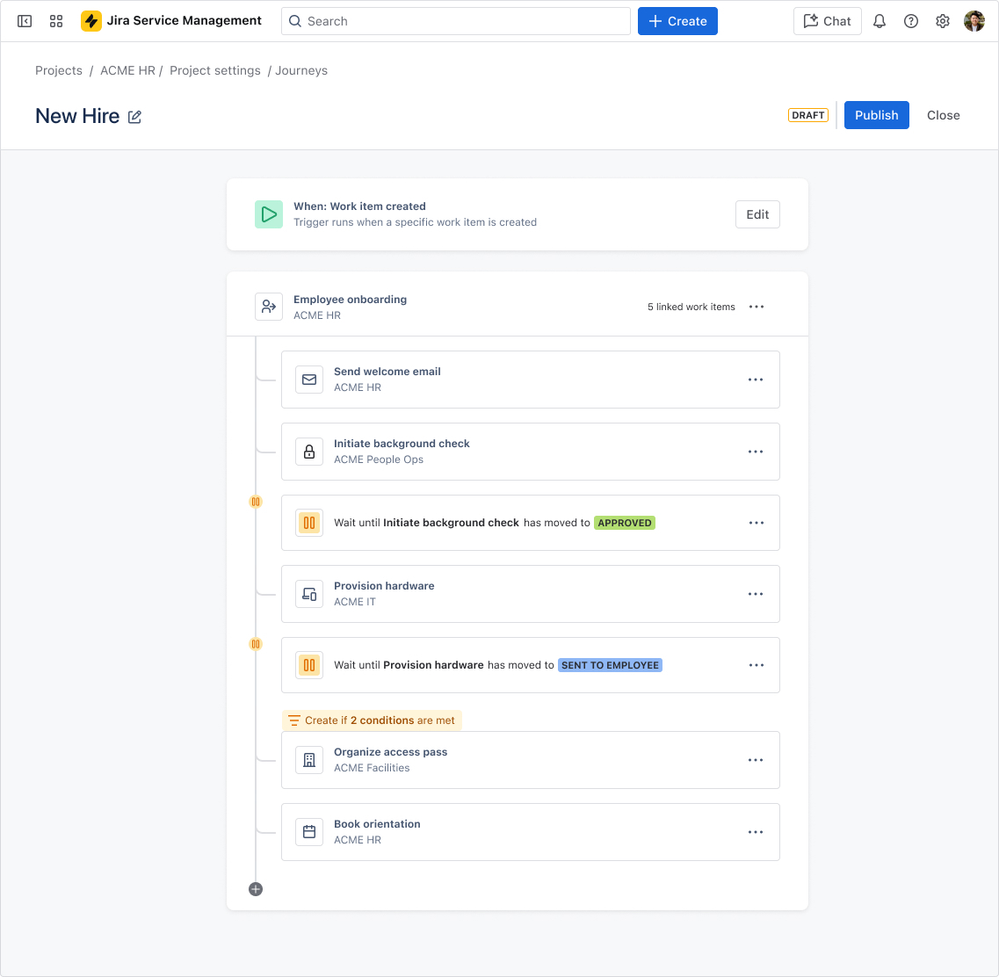This screenshot has width=999, height=977.
Task: Click the user profile avatar
Action: 974,21
